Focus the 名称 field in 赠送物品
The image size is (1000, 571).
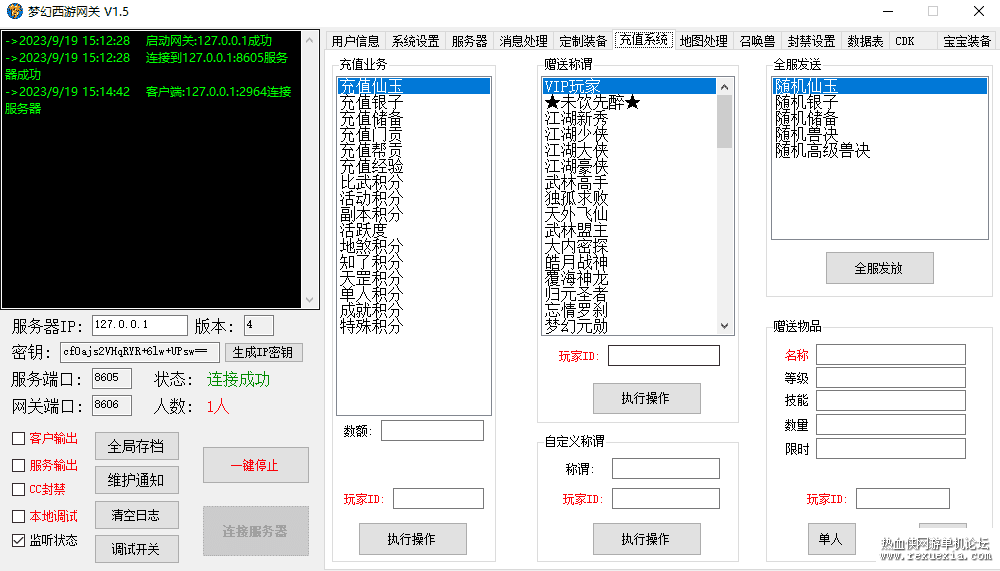click(891, 354)
